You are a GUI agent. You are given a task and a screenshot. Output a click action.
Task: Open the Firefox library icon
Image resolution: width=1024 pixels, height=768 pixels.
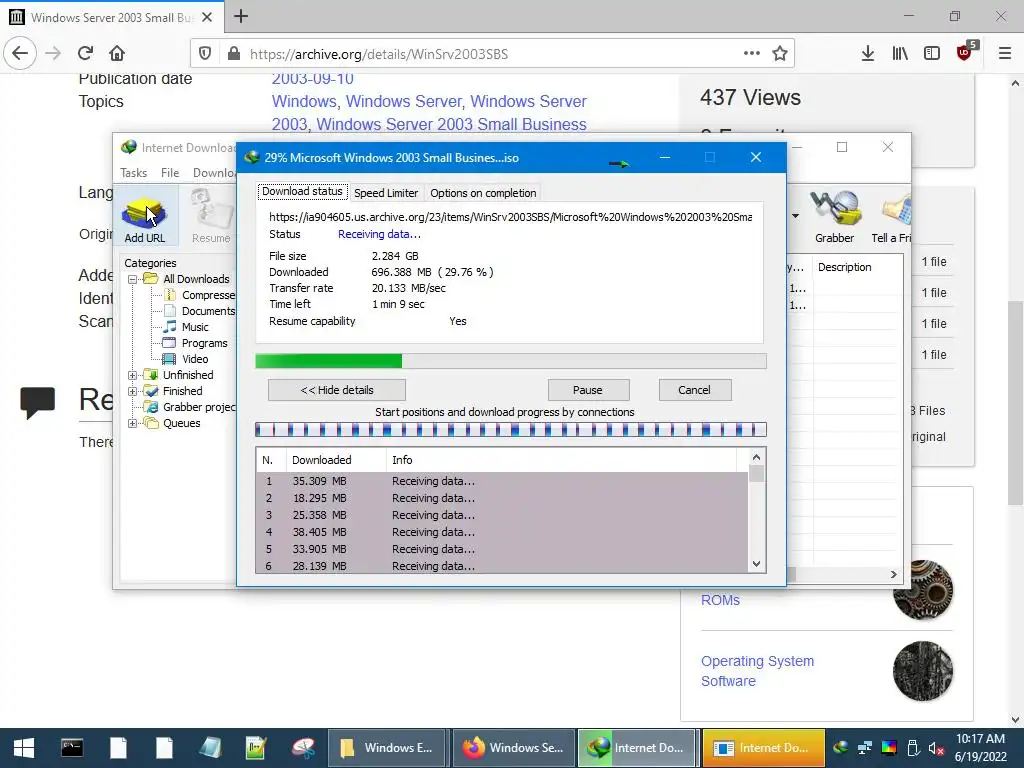pos(900,54)
